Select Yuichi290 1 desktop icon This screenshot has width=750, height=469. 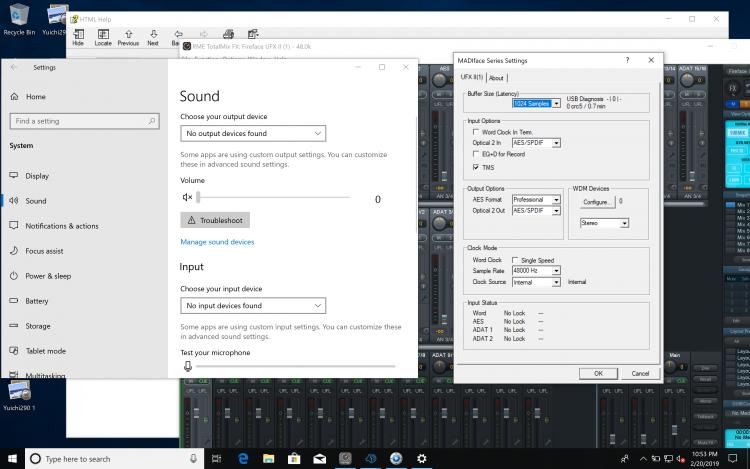19,395
